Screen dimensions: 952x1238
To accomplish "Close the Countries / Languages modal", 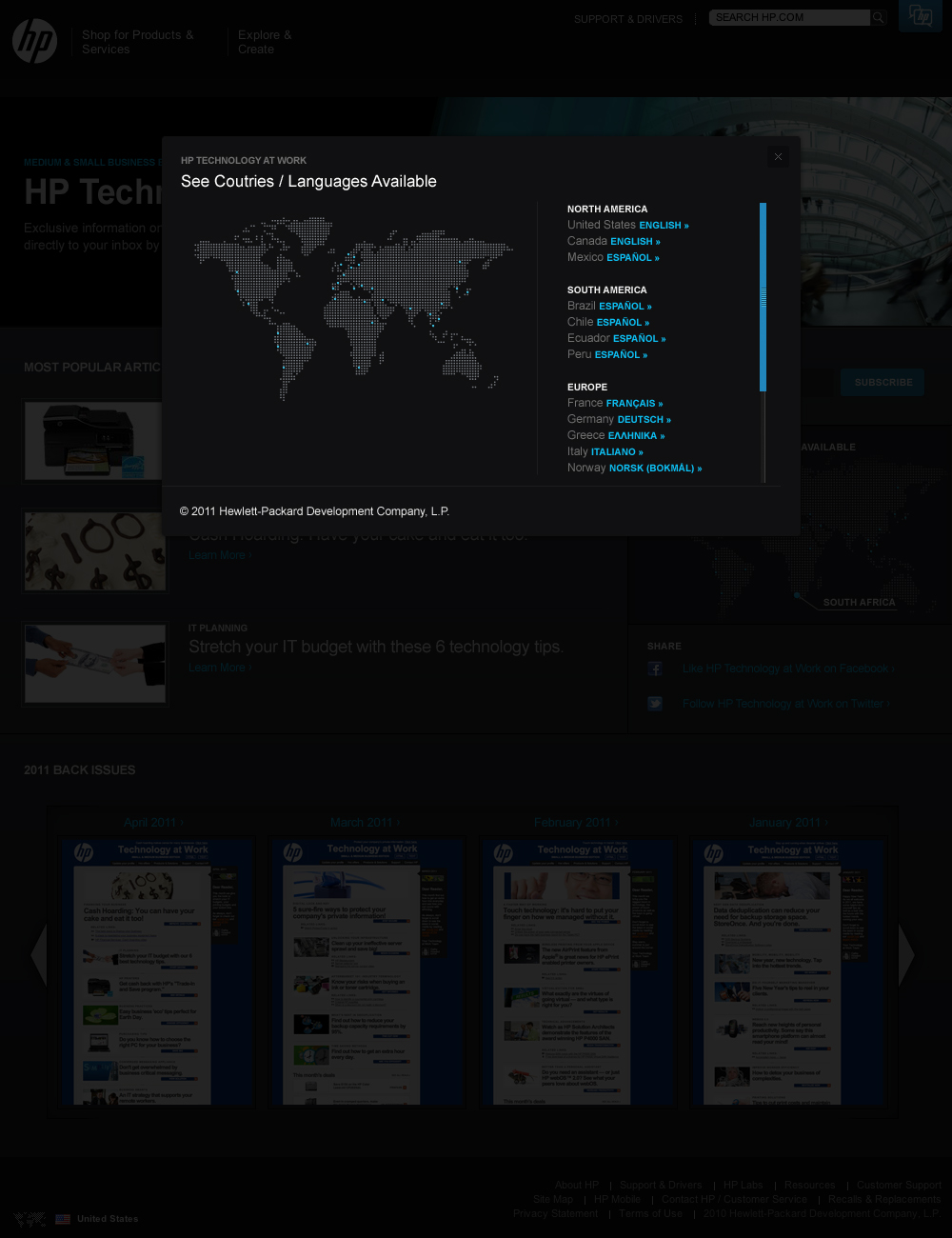I will (778, 157).
